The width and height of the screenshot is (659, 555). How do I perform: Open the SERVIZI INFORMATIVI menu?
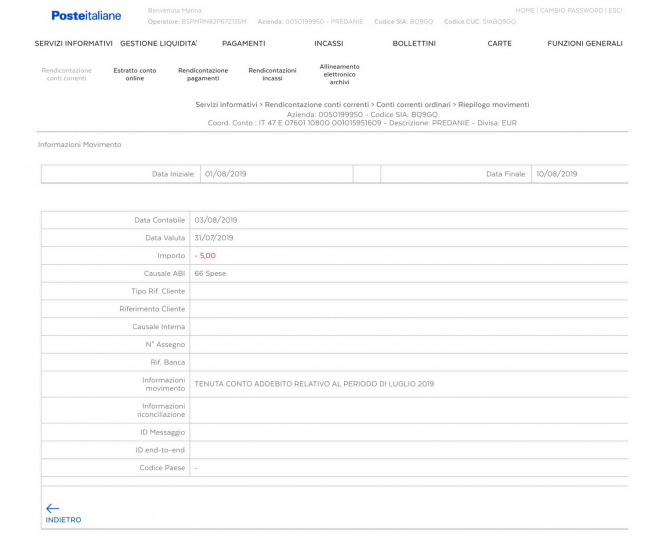tap(73, 44)
